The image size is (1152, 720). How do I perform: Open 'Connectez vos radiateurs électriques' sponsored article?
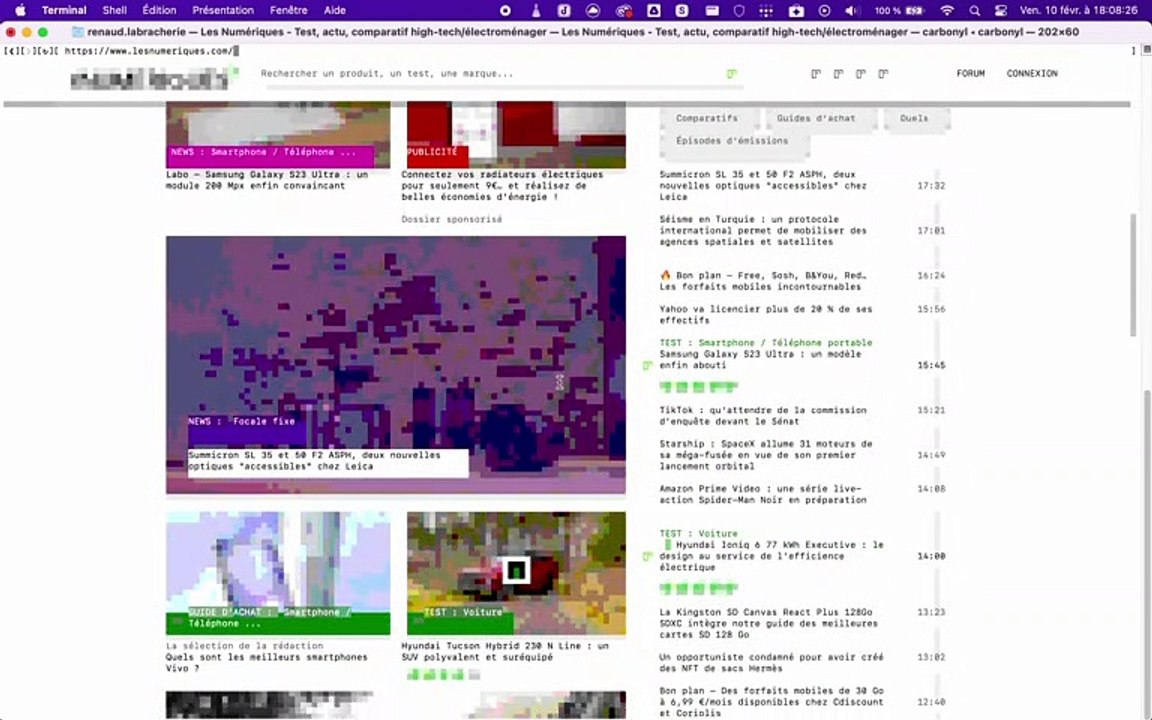(502, 186)
